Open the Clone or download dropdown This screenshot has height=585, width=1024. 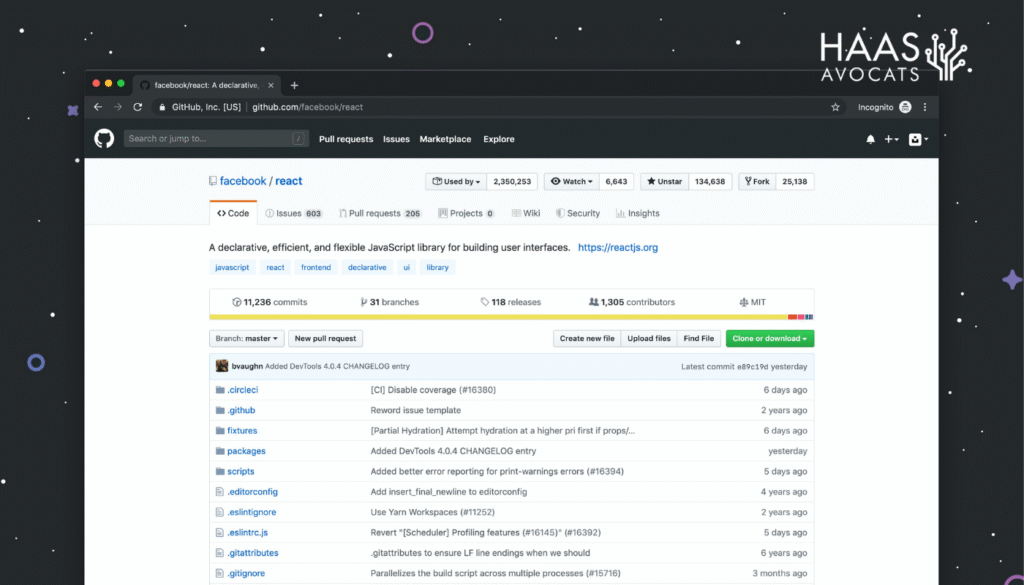[770, 338]
